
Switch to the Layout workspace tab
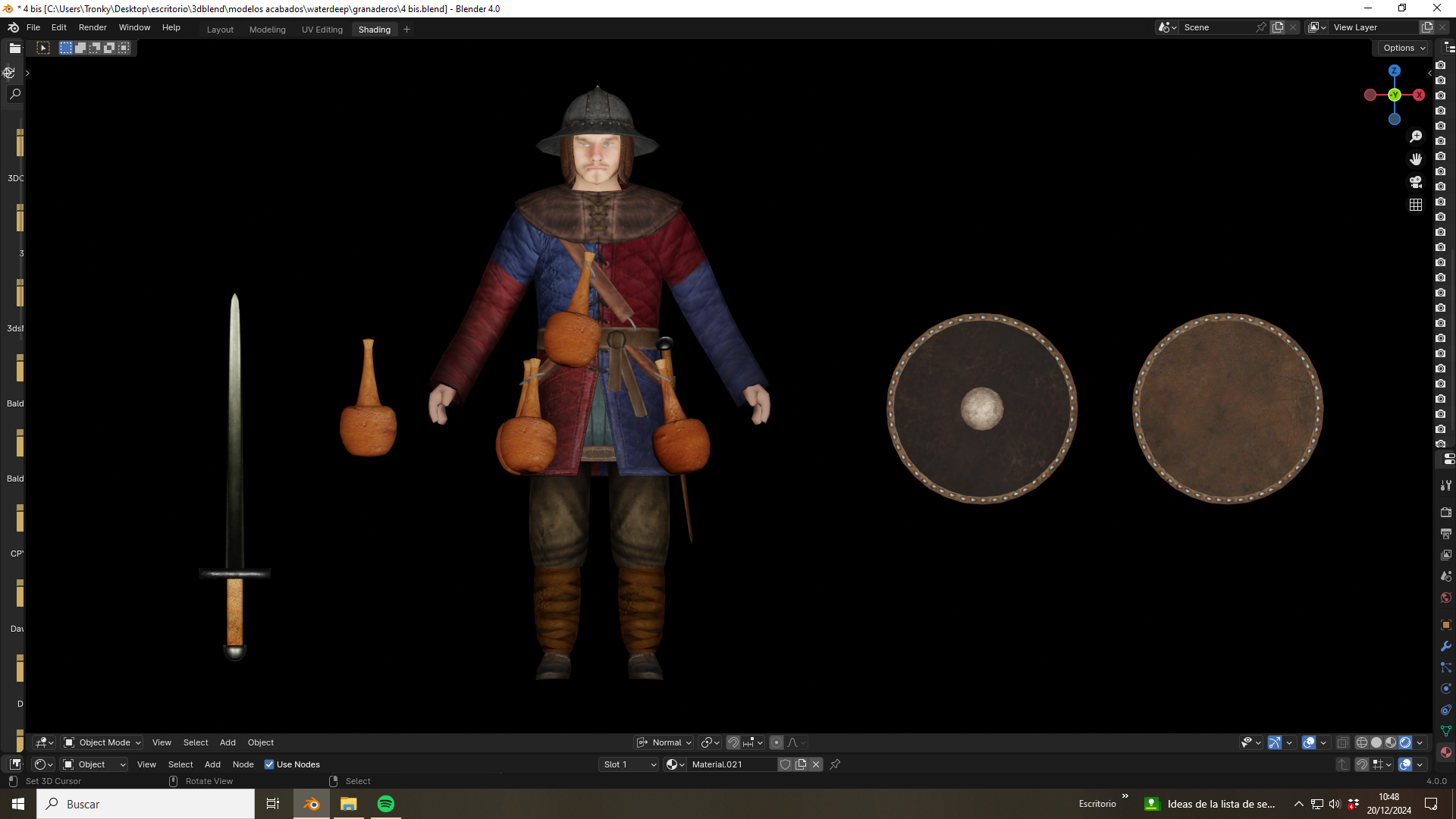(x=220, y=30)
